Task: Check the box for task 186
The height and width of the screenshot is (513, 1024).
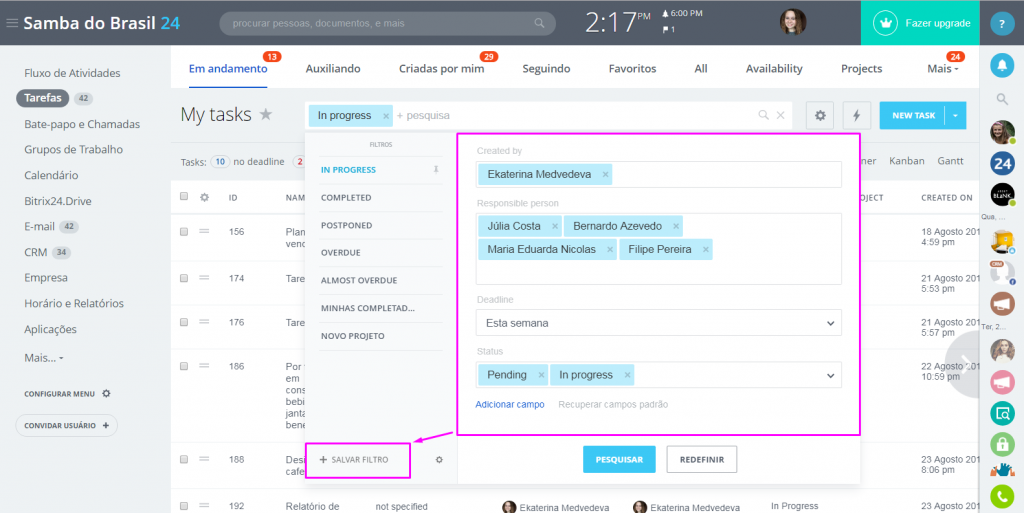Action: 184,366
